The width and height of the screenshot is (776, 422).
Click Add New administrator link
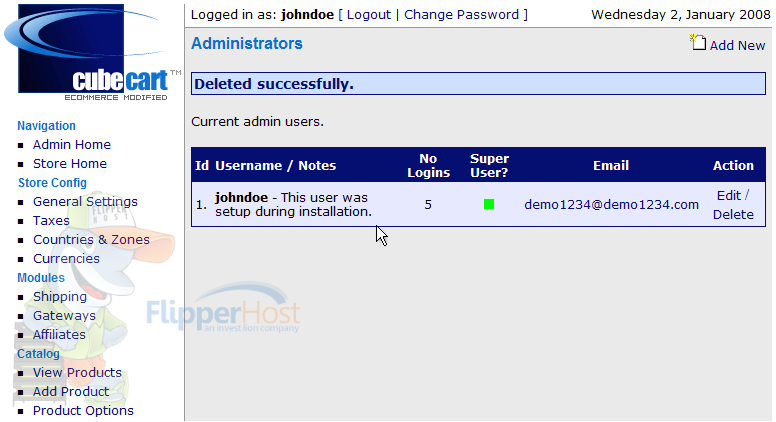(x=737, y=46)
